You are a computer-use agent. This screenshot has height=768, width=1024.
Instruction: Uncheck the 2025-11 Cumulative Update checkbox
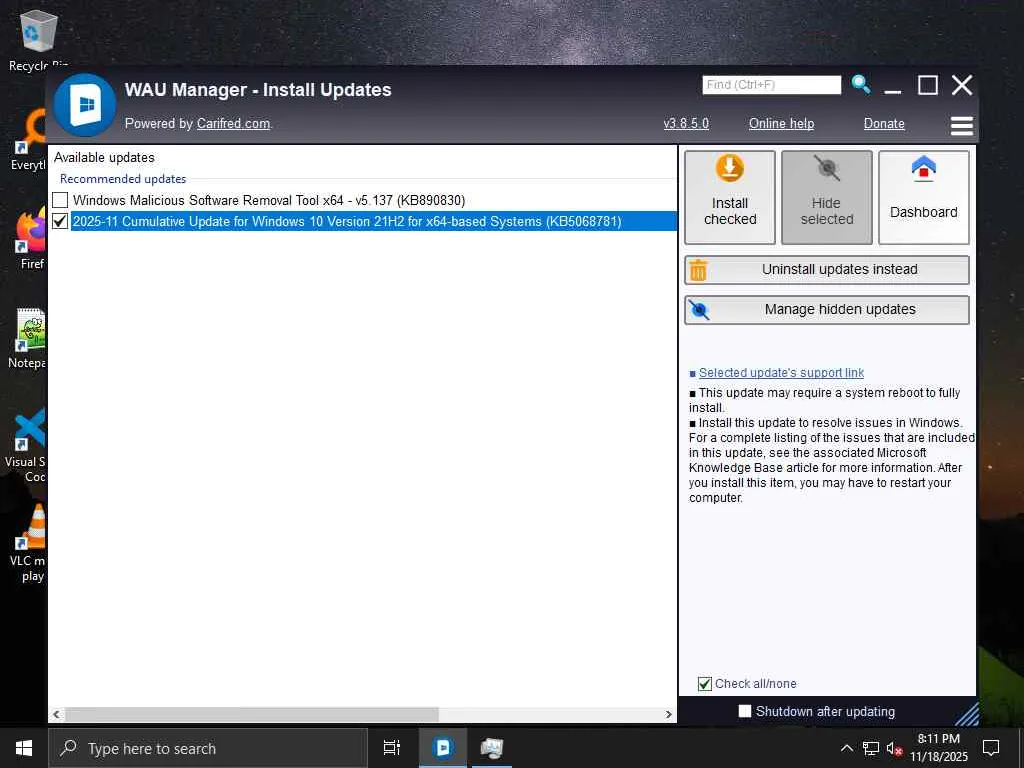pos(60,221)
